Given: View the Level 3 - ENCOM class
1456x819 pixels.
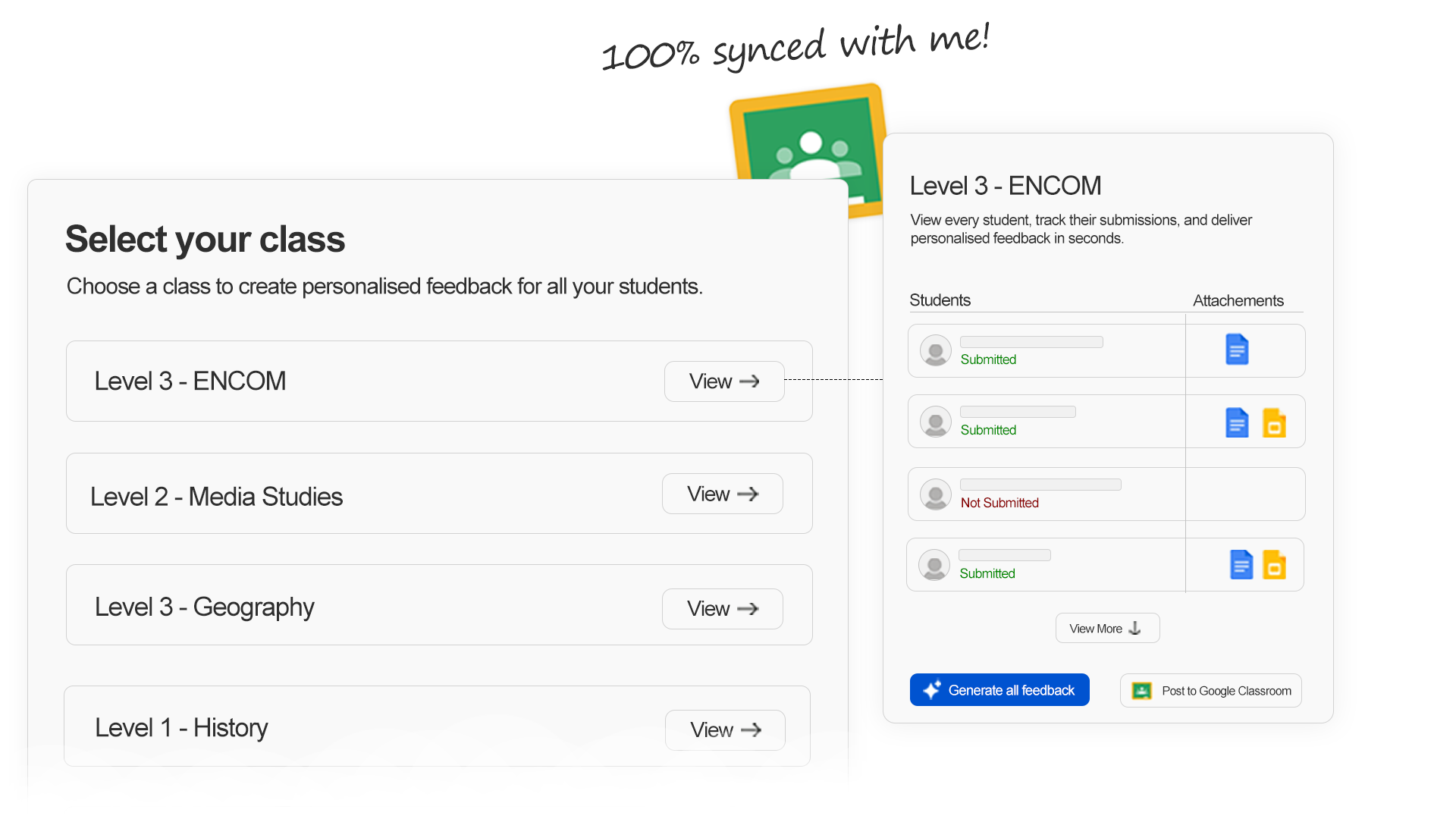Looking at the screenshot, I should [x=723, y=381].
